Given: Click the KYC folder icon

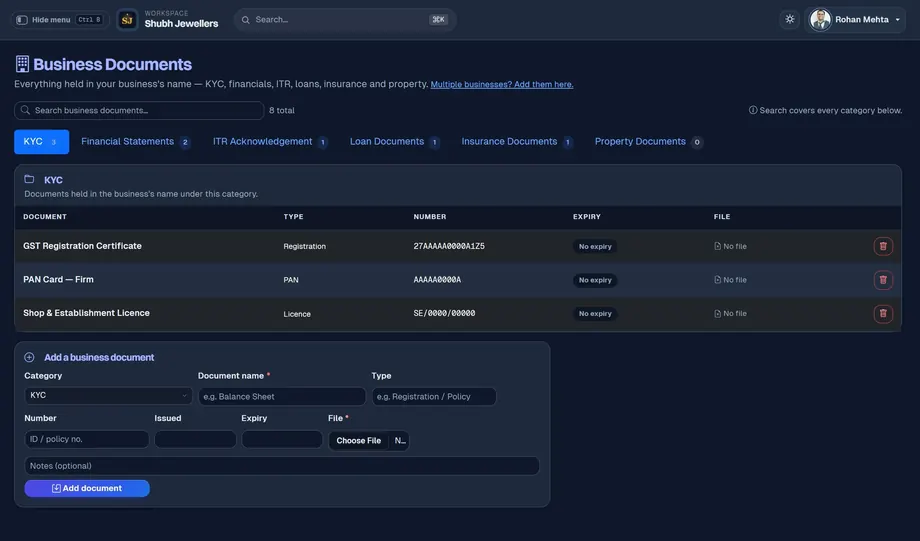Looking at the screenshot, I should click(29, 179).
